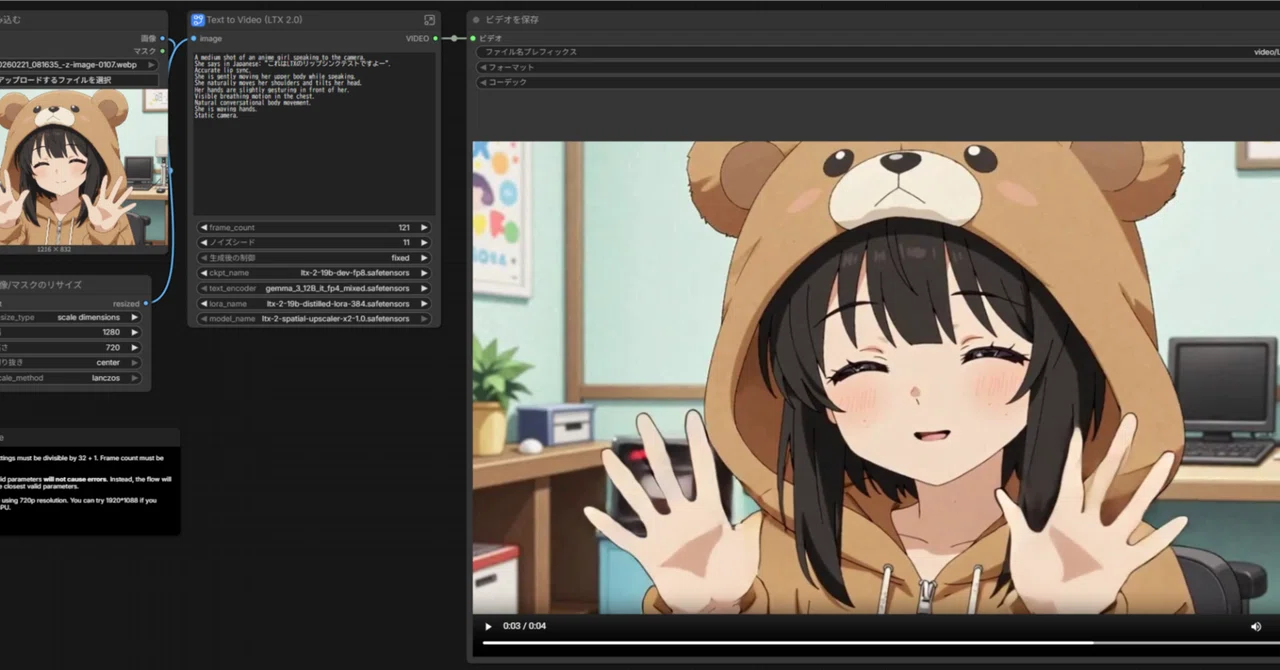Edit the ノイズシード value 11
Screen dimensions: 1280x670
point(407,243)
